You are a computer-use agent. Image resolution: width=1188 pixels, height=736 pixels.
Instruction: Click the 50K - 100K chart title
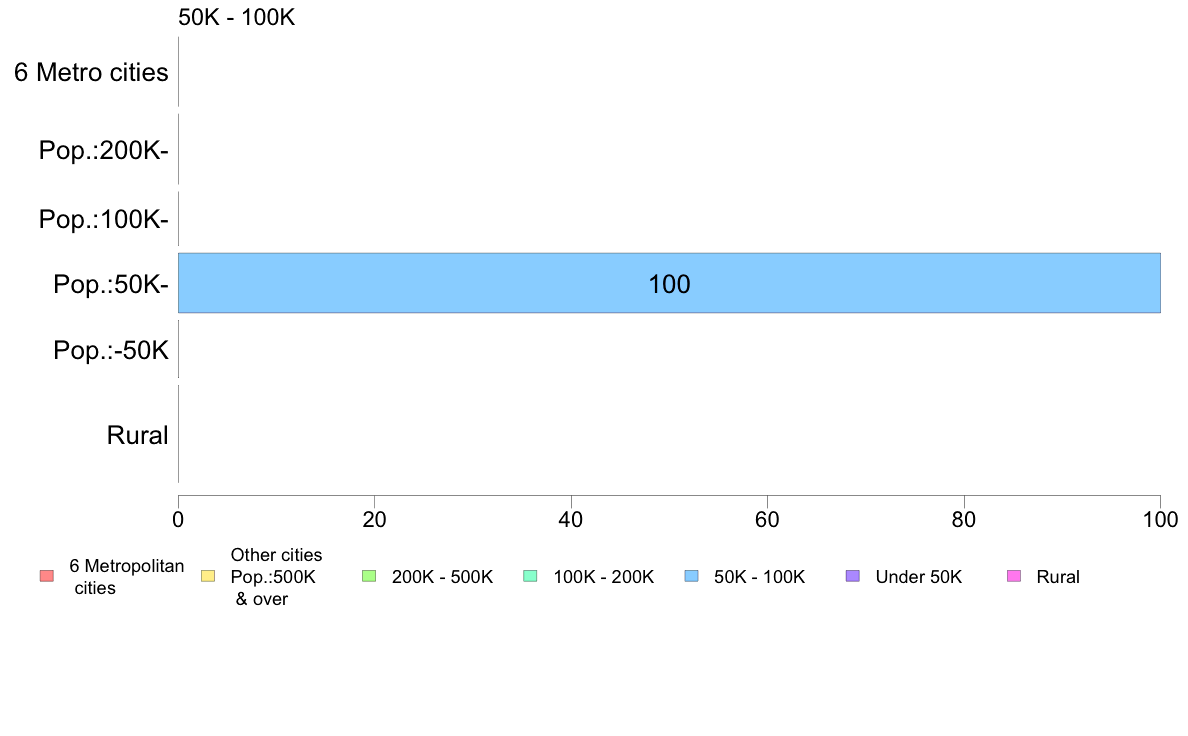pyautogui.click(x=236, y=17)
